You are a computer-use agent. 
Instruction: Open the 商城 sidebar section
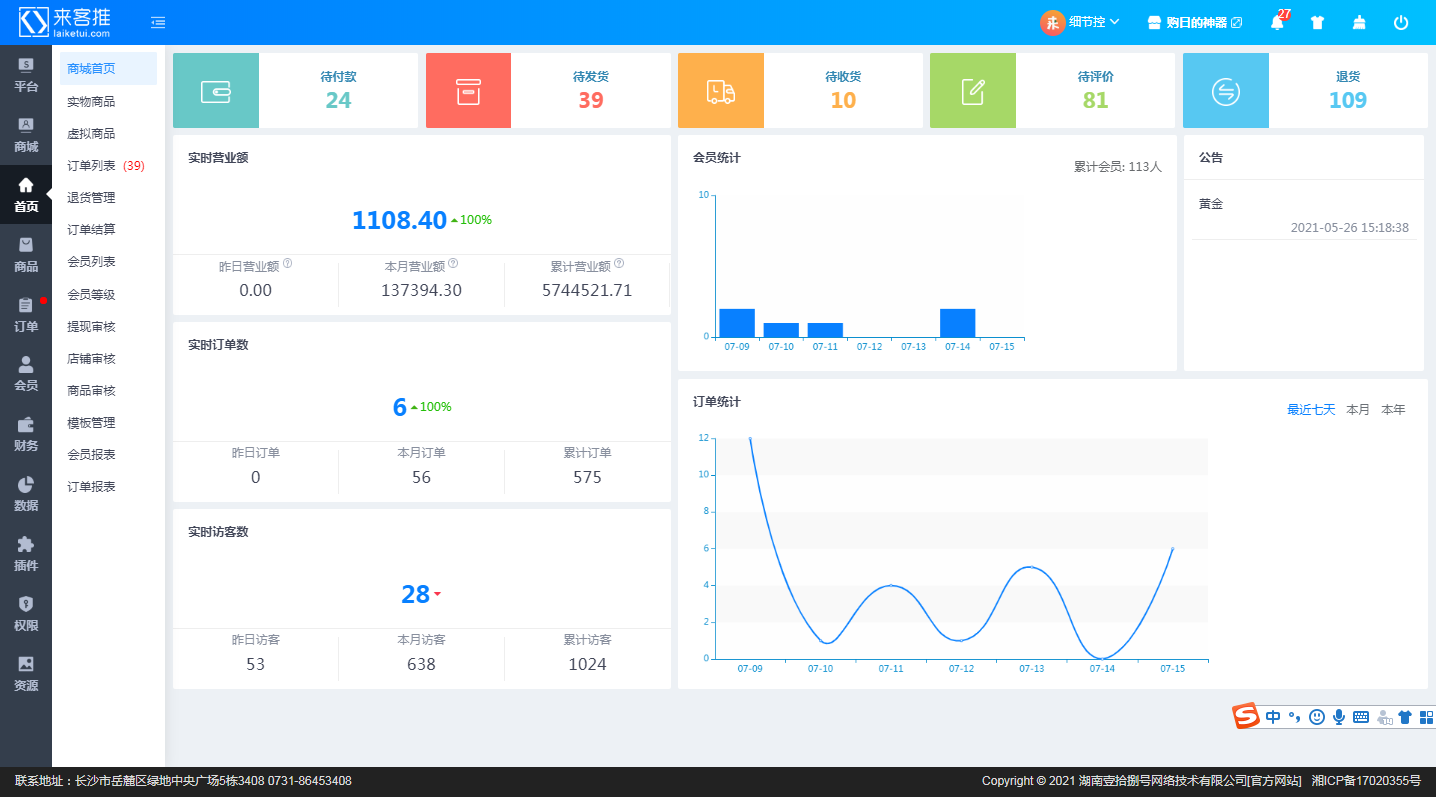click(x=26, y=135)
